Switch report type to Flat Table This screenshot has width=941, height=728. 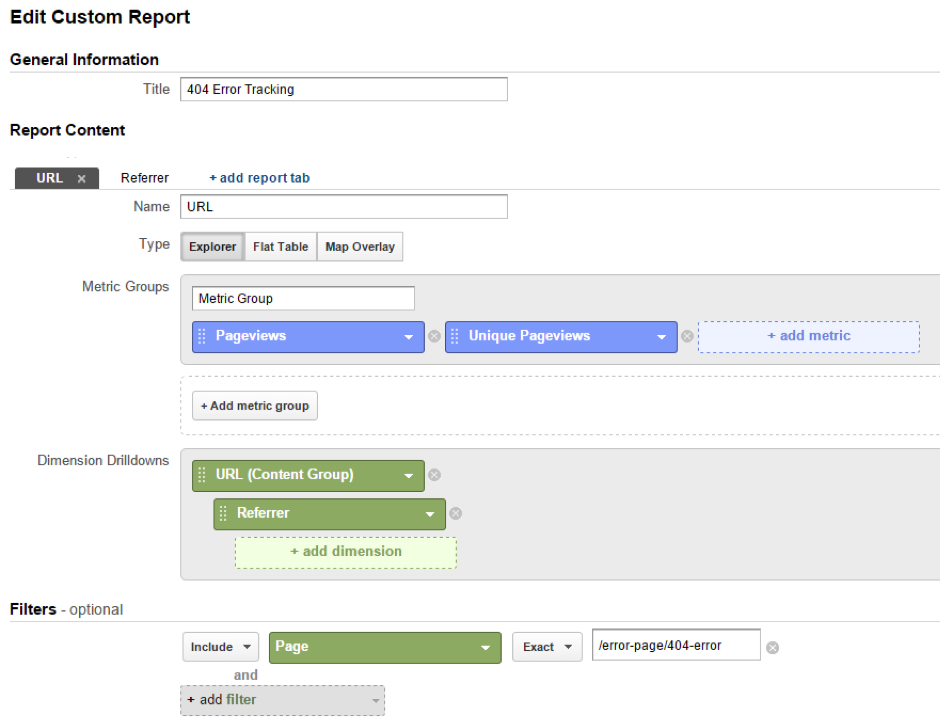[280, 247]
